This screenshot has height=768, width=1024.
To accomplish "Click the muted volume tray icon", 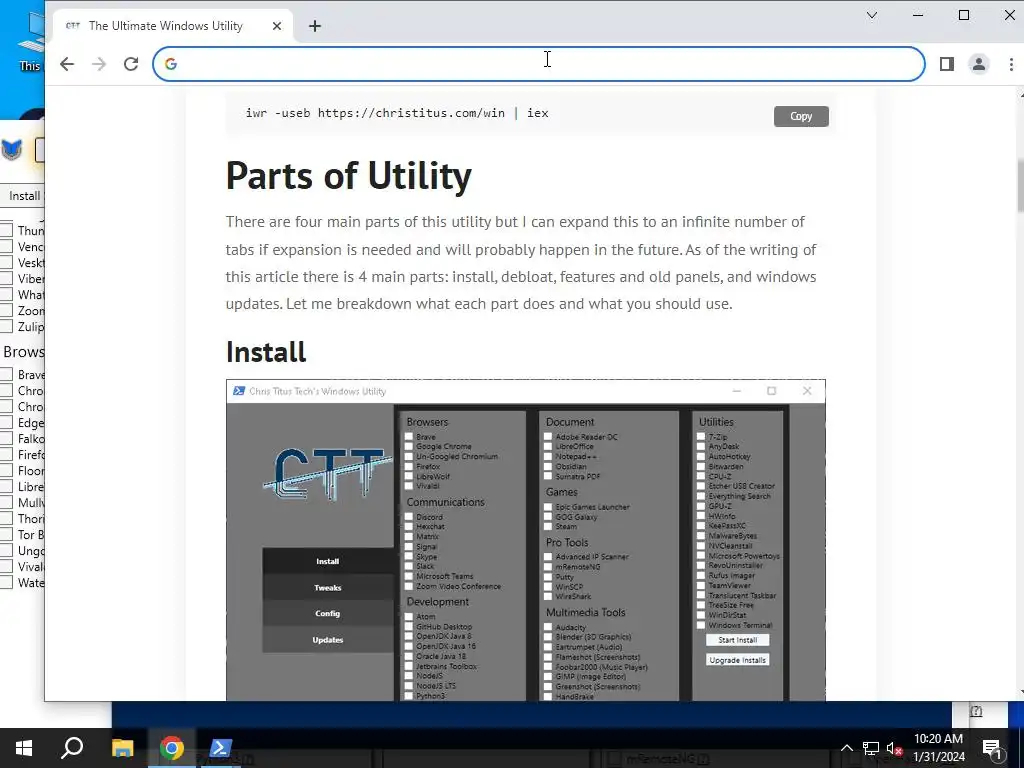I will point(894,748).
